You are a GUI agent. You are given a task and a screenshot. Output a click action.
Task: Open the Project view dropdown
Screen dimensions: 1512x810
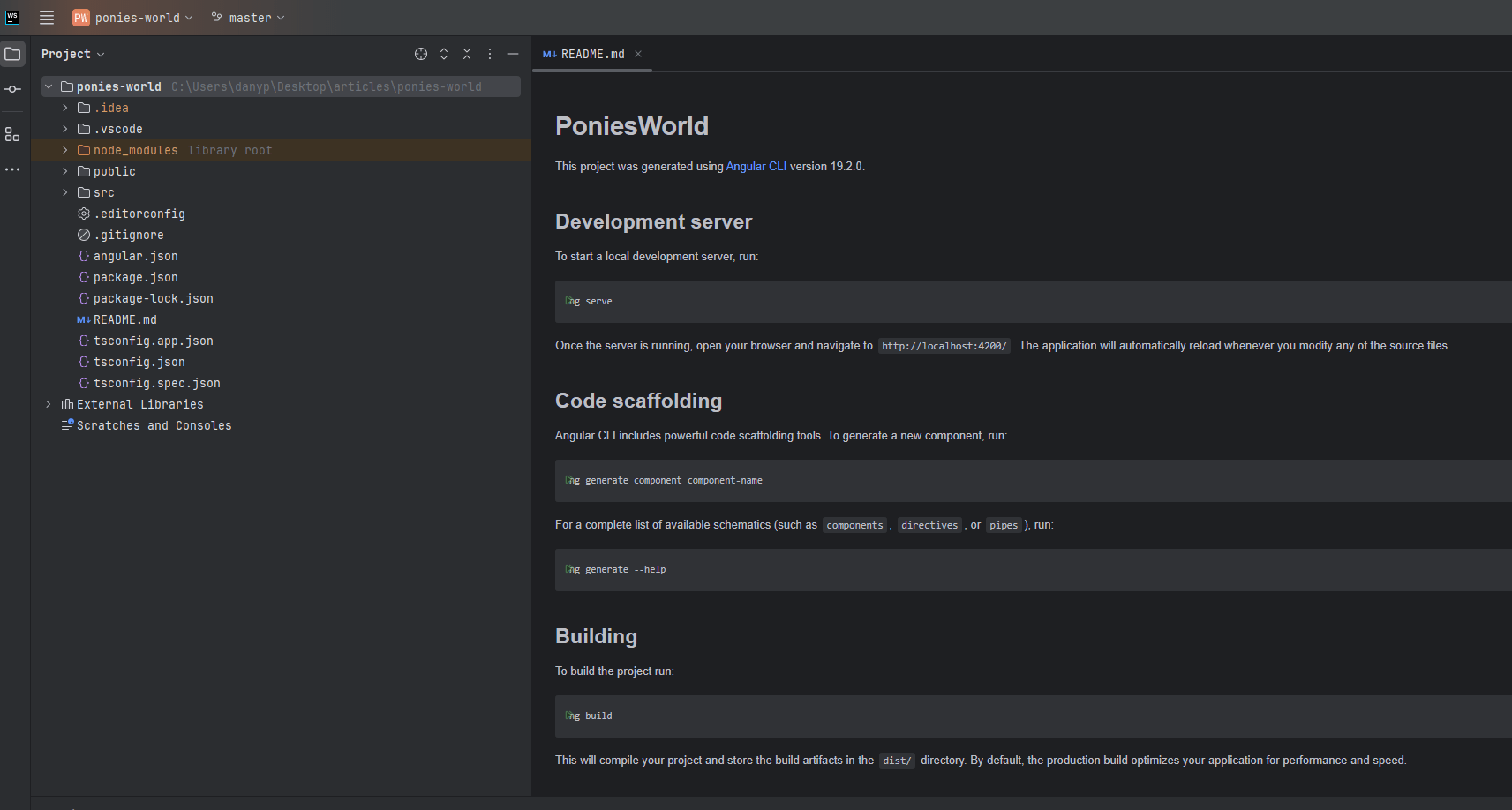[x=73, y=54]
